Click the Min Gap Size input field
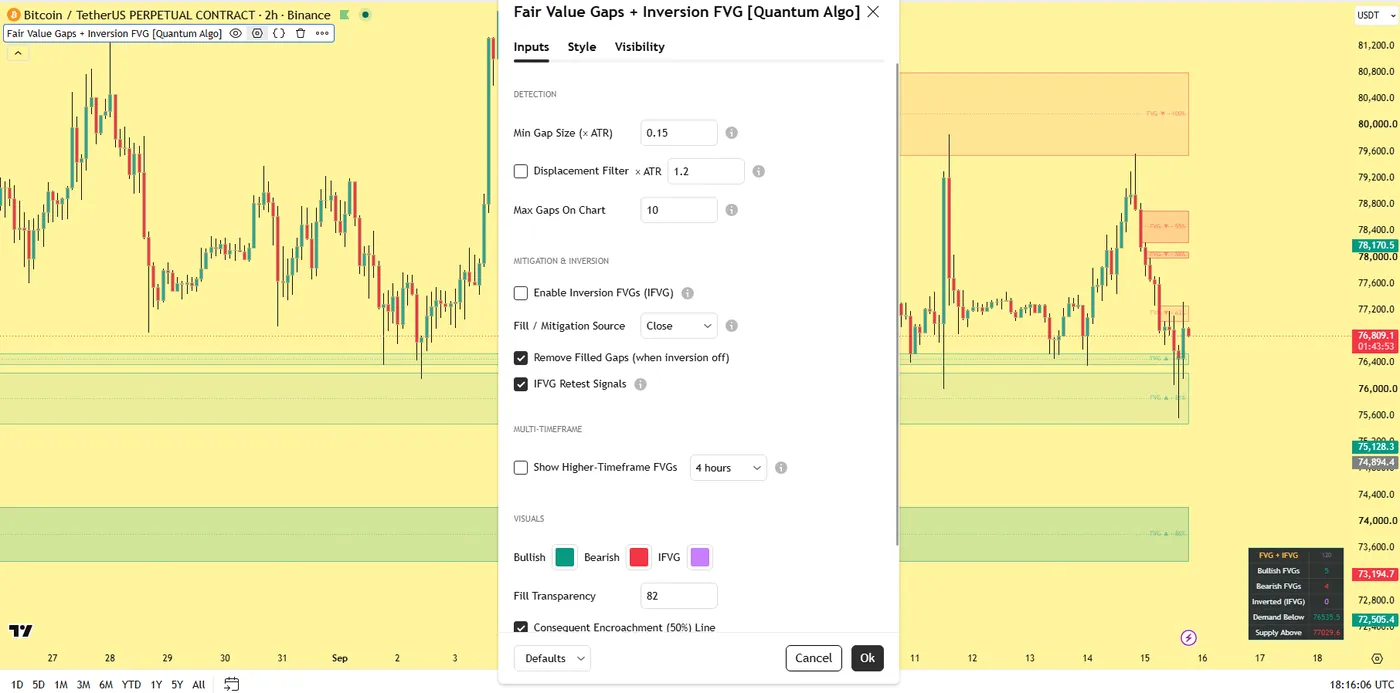The image size is (1400, 693). point(679,133)
